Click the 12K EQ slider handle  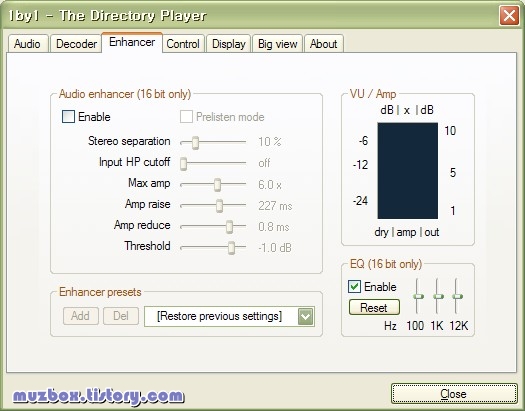[457, 297]
